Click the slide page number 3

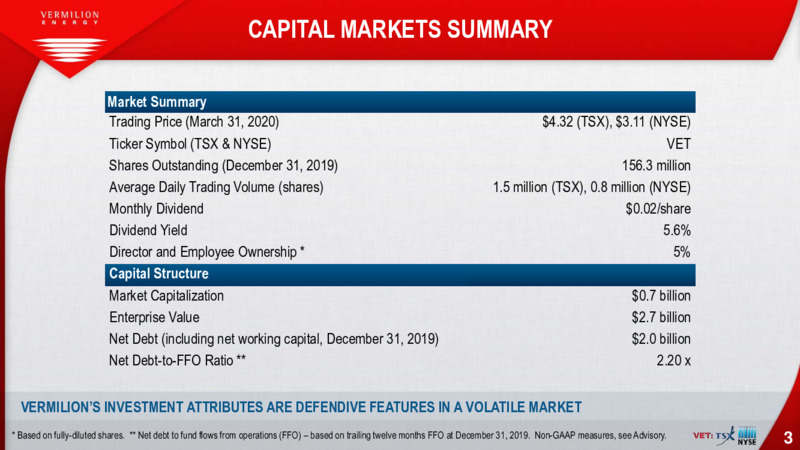click(x=788, y=437)
